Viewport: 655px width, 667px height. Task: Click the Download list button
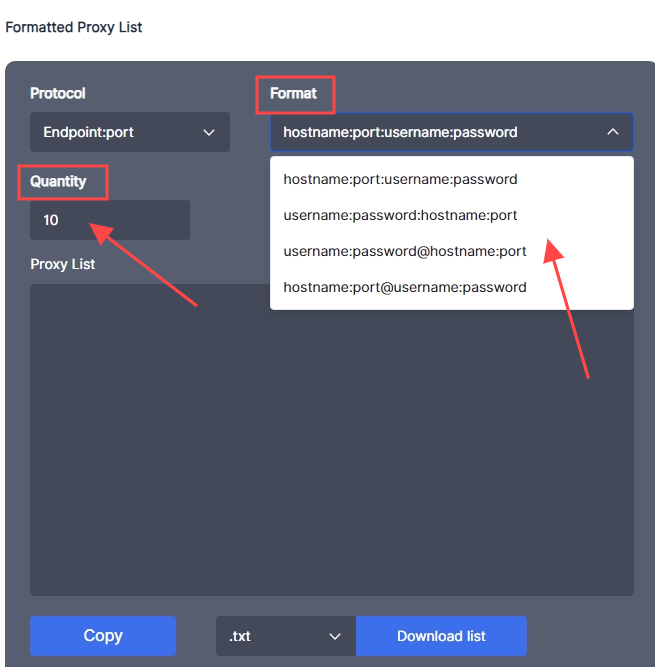(441, 636)
